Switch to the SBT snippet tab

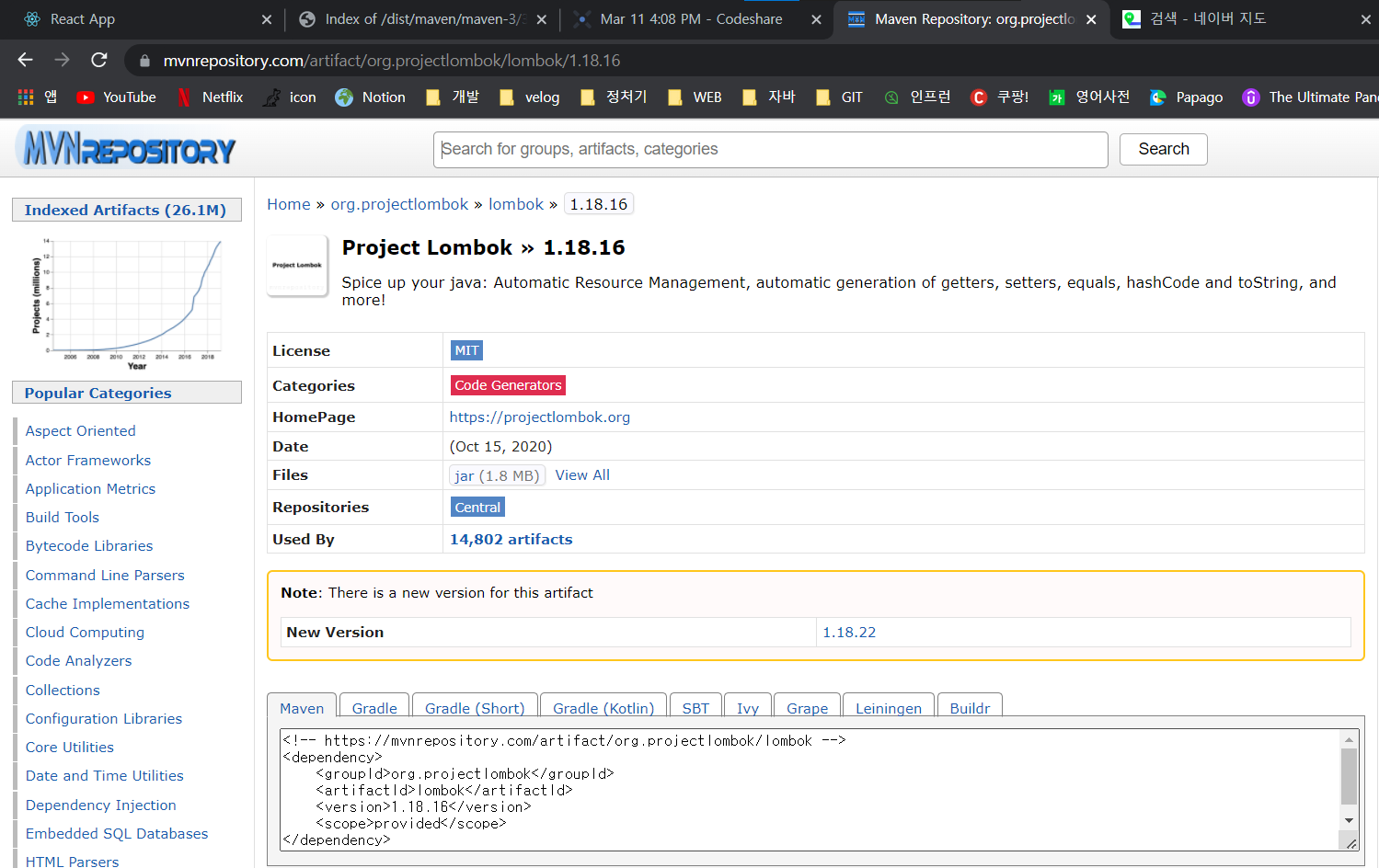[x=695, y=707]
